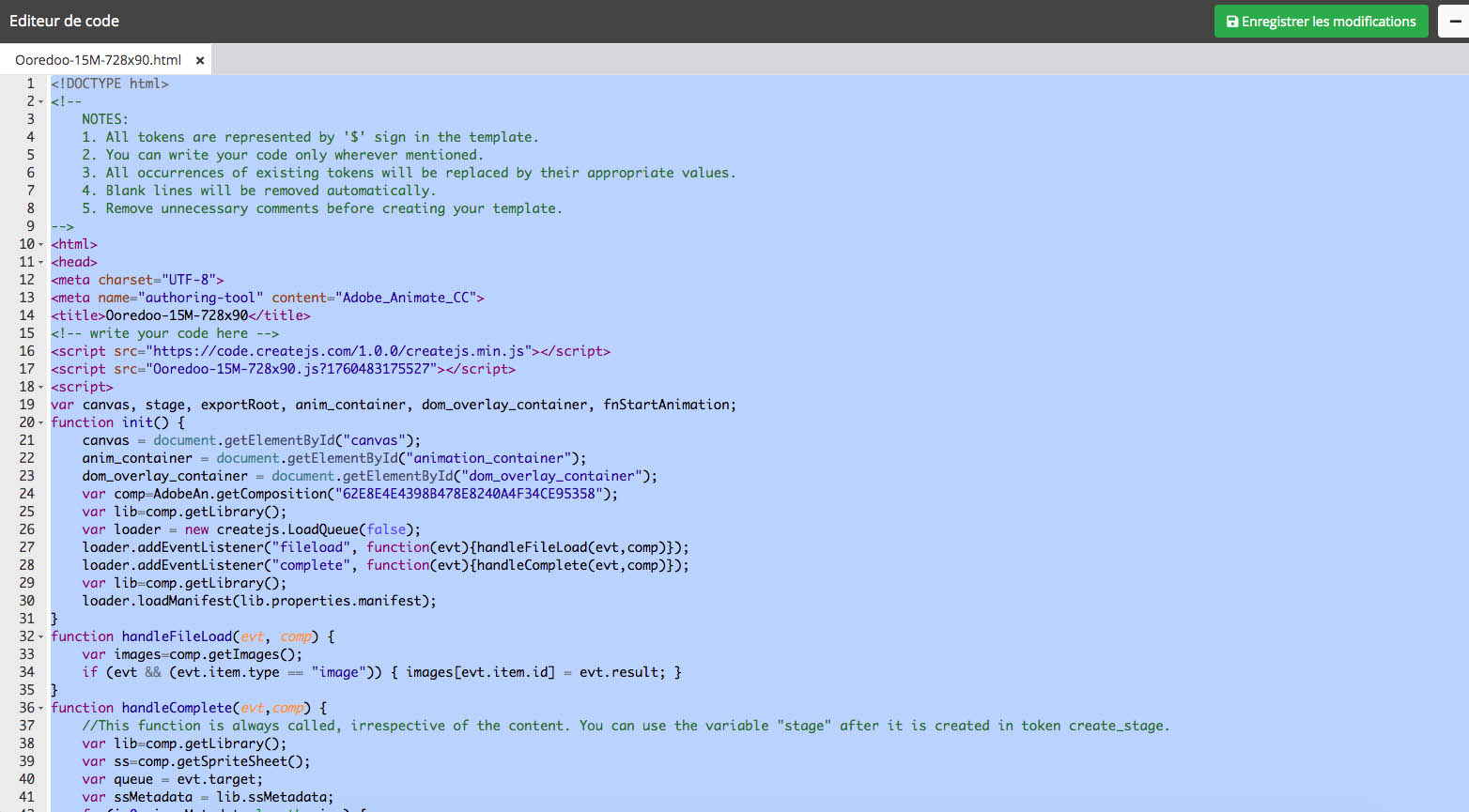Fold the head tag at line 11

click(x=41, y=262)
